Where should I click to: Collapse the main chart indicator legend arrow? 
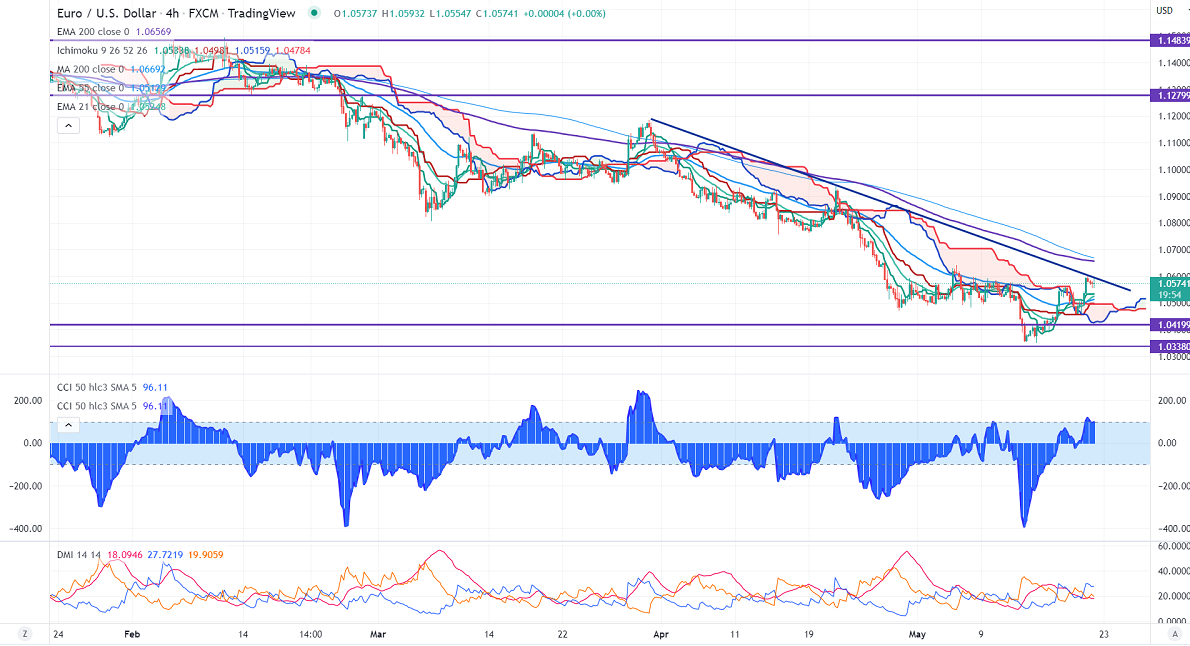(x=68, y=126)
